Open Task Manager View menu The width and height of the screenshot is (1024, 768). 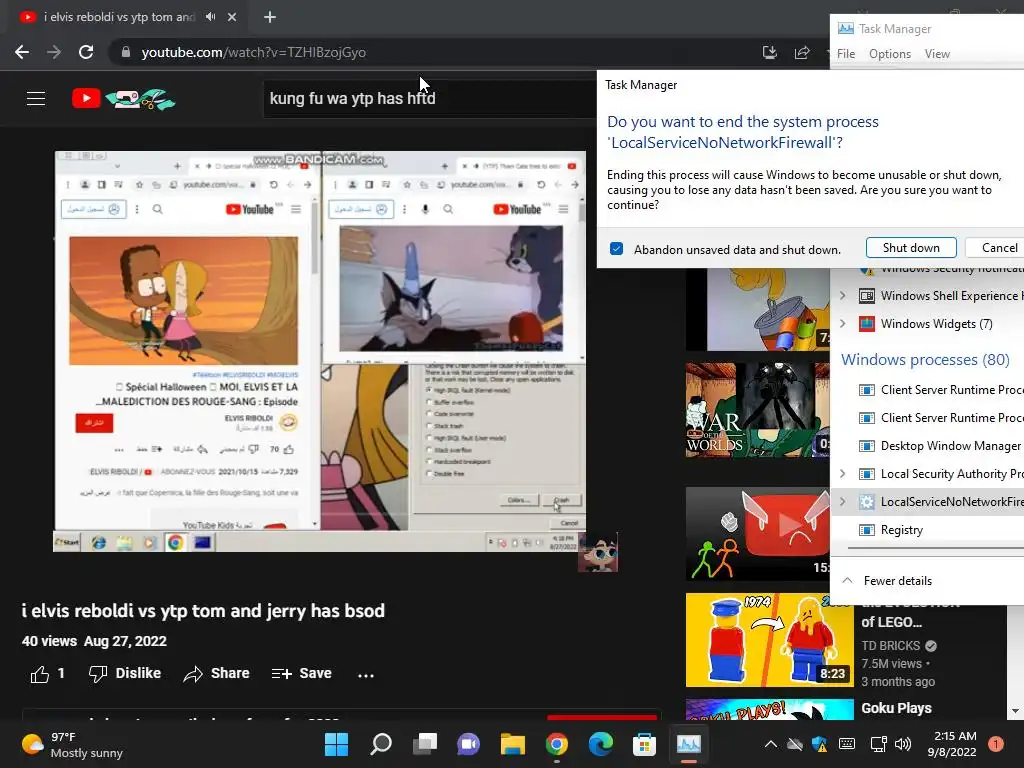(x=937, y=54)
